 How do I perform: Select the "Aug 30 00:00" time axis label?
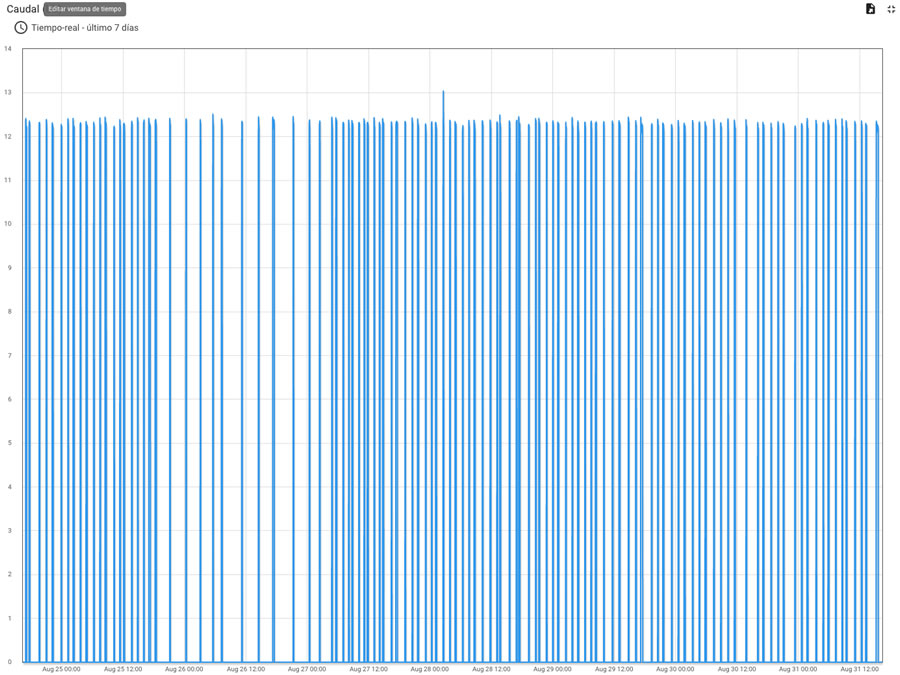click(x=675, y=669)
